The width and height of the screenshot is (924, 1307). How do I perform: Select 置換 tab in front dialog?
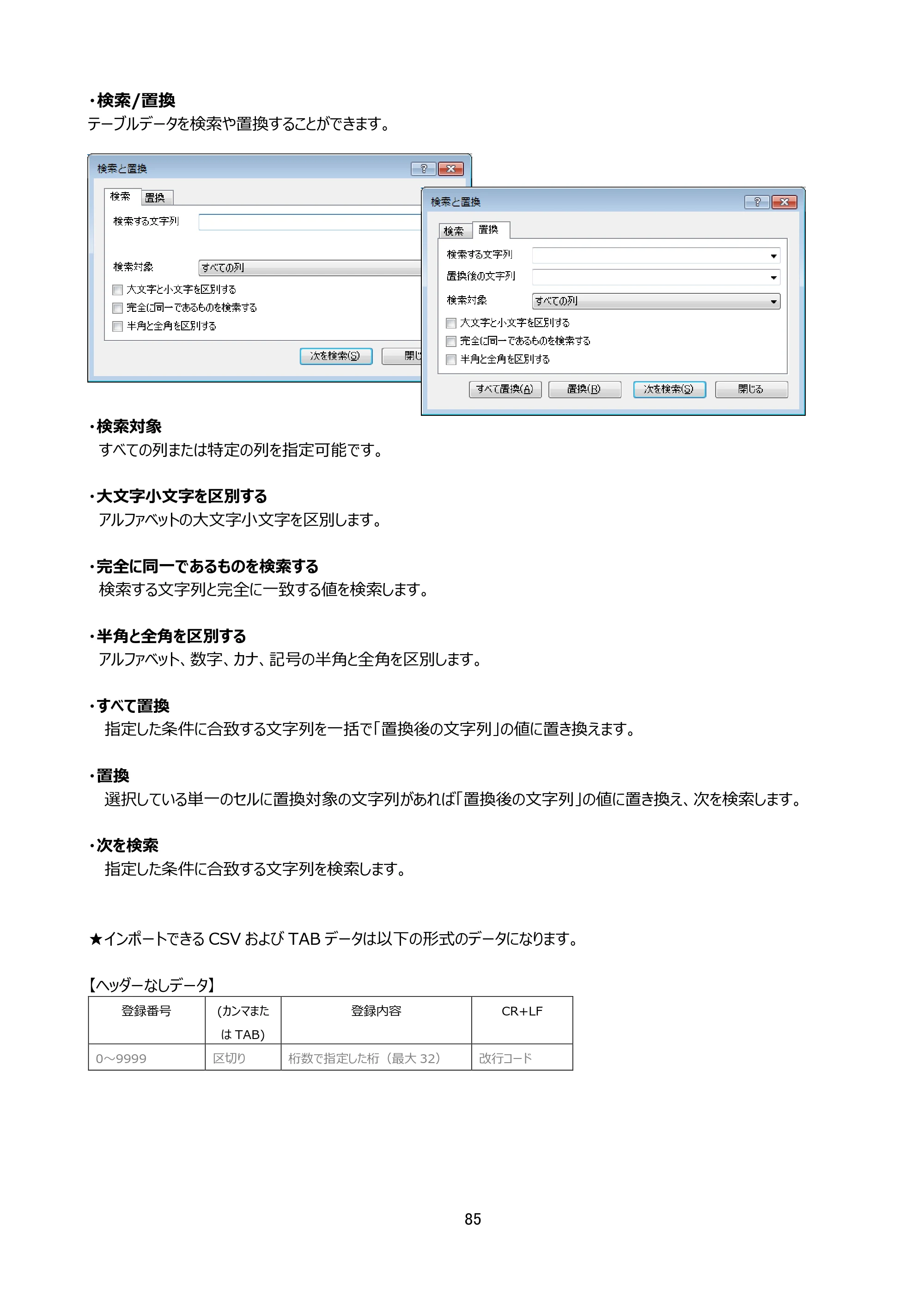coord(490,230)
